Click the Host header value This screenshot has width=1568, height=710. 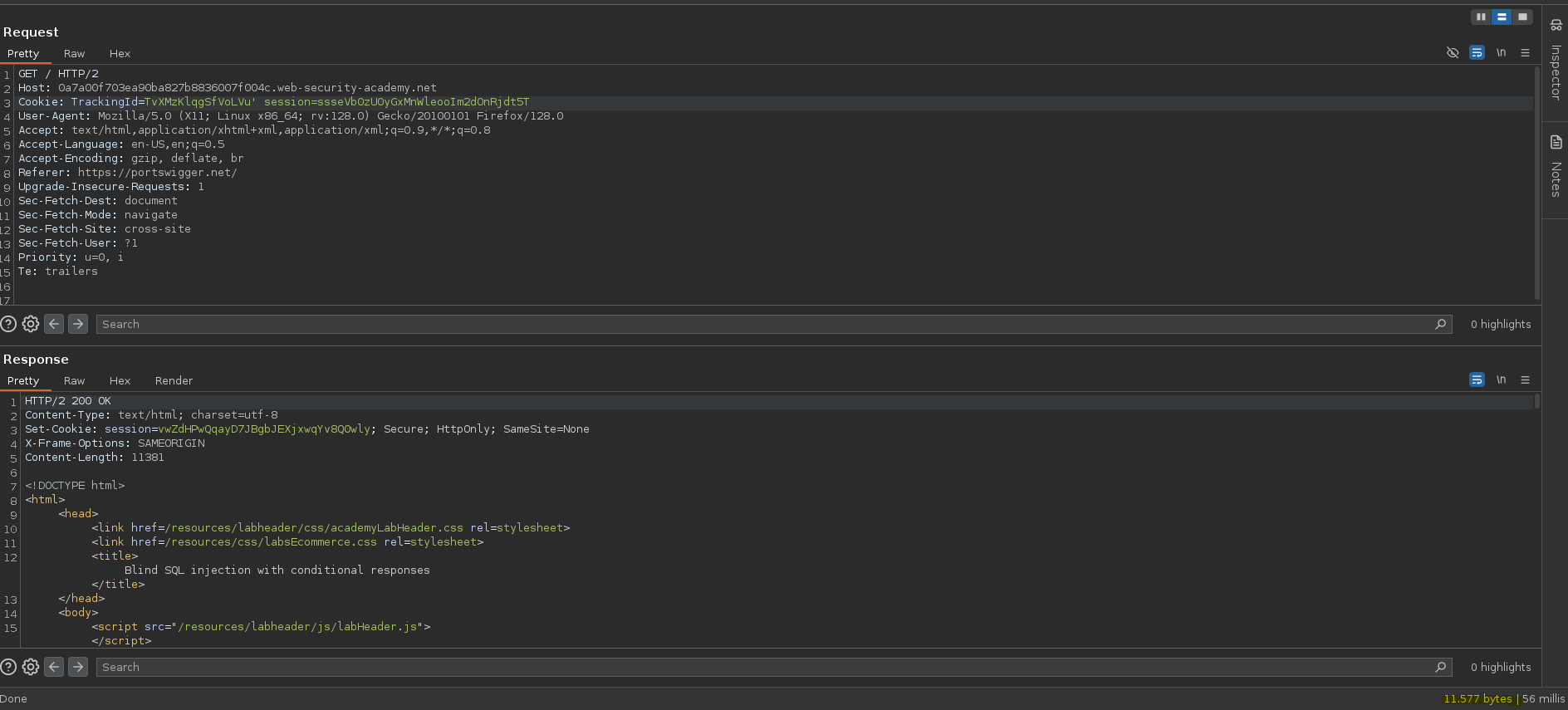click(x=247, y=88)
